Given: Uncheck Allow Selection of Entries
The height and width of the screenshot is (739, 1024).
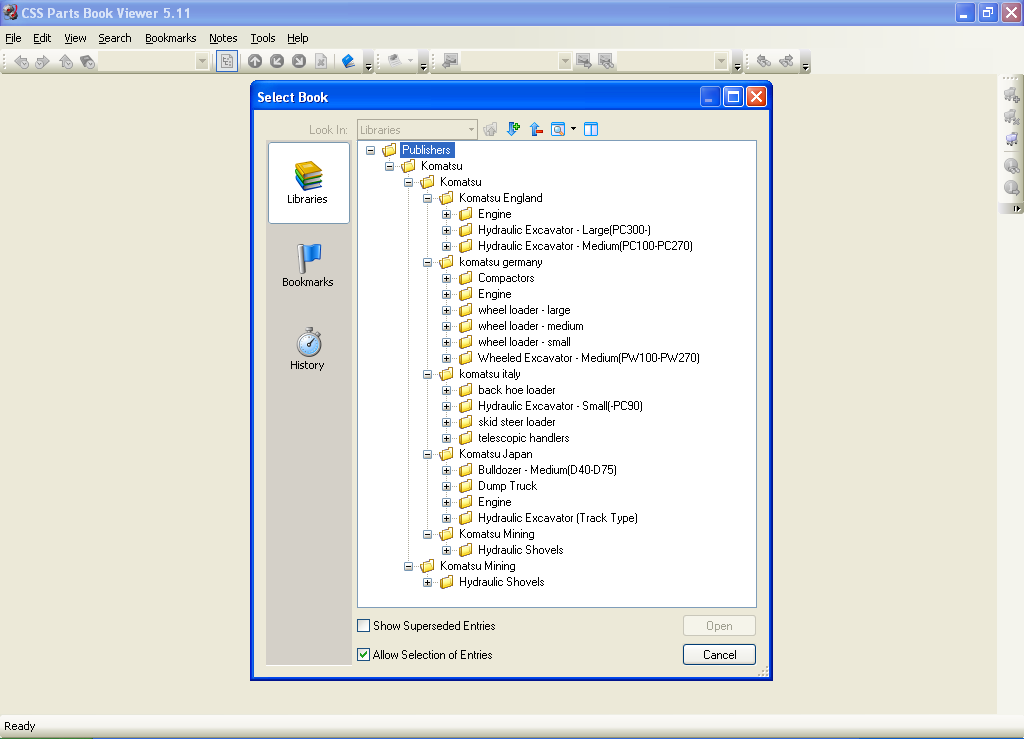Looking at the screenshot, I should pos(364,655).
